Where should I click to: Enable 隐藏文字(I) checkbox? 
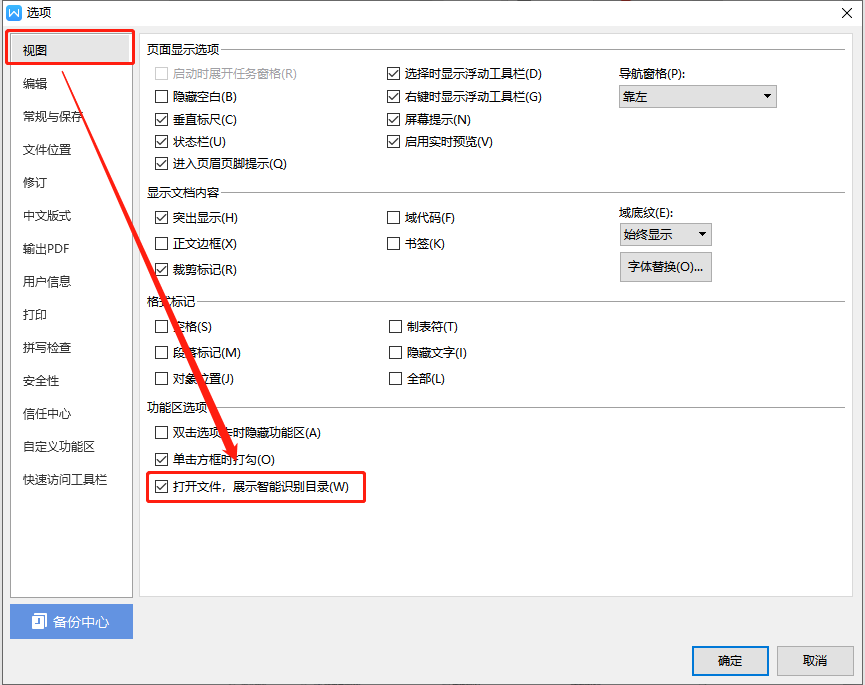[x=396, y=352]
